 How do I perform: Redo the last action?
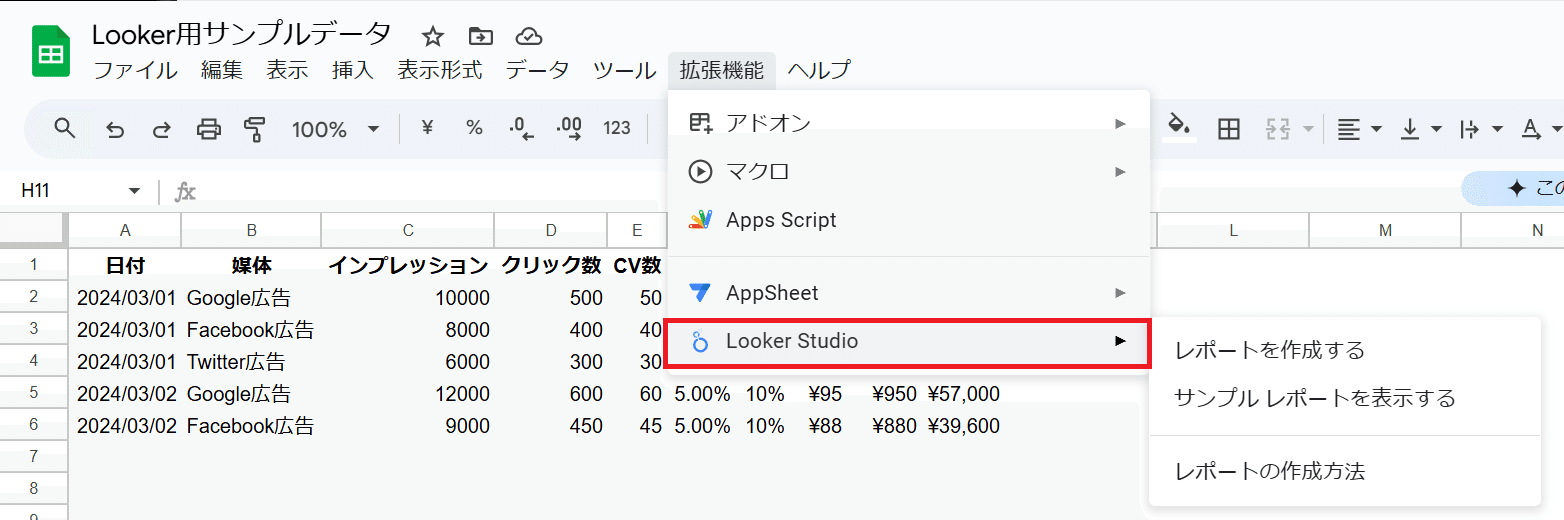[161, 129]
